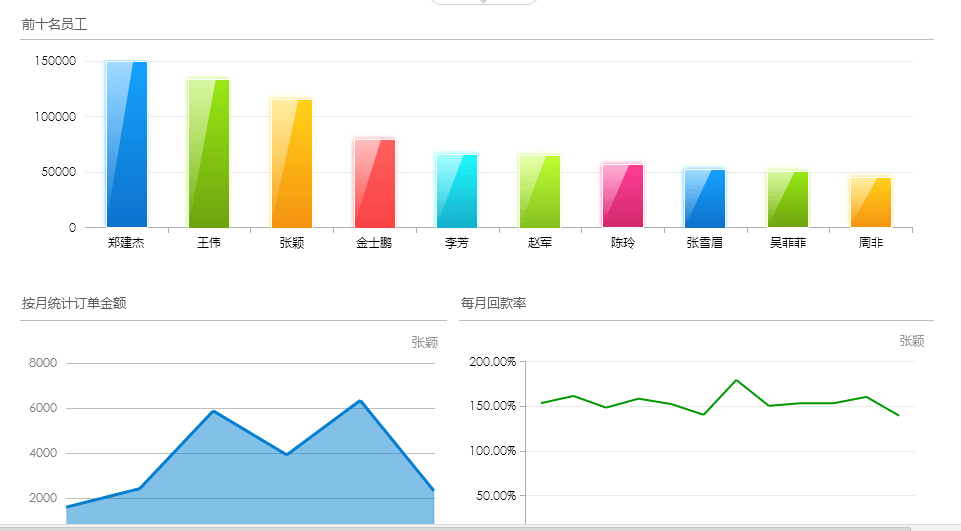Select the orange bar for 周非
Screen dimensions: 961x531
pyautogui.click(x=870, y=202)
